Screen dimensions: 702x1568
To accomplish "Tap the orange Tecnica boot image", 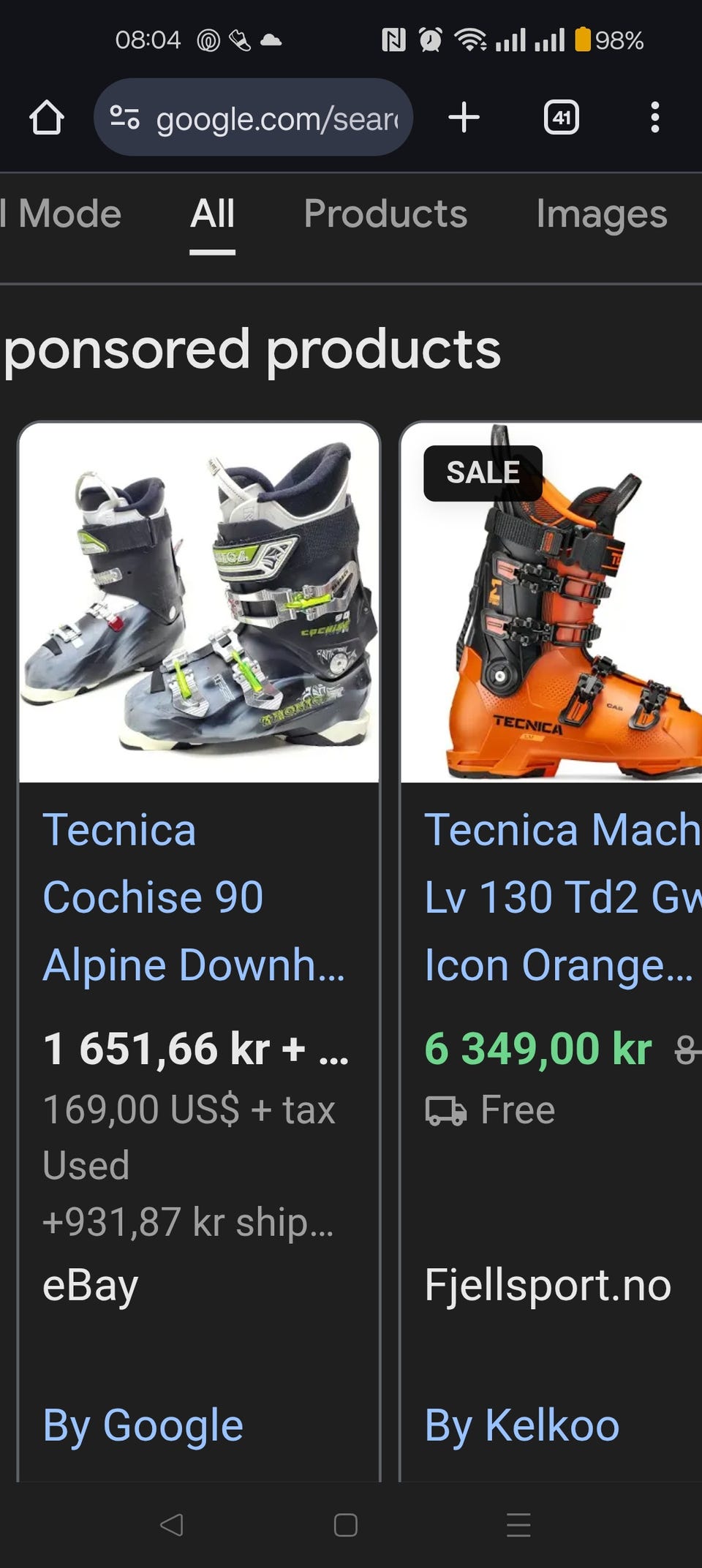I will 551,603.
